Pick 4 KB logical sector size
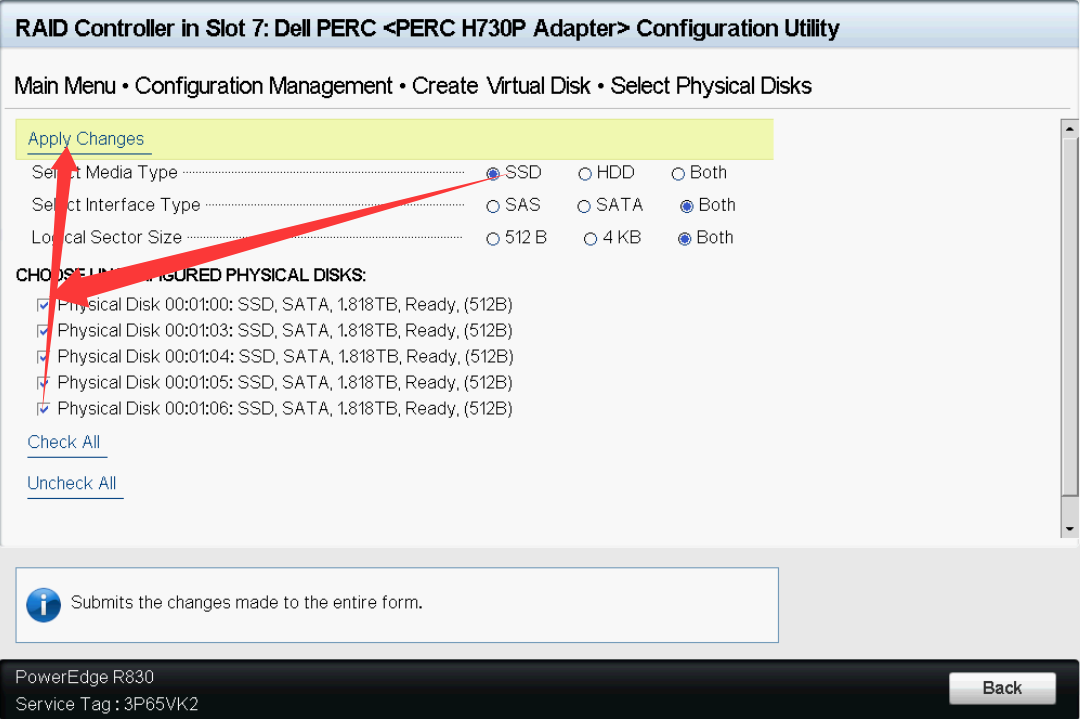The width and height of the screenshot is (1080, 719). (x=590, y=239)
